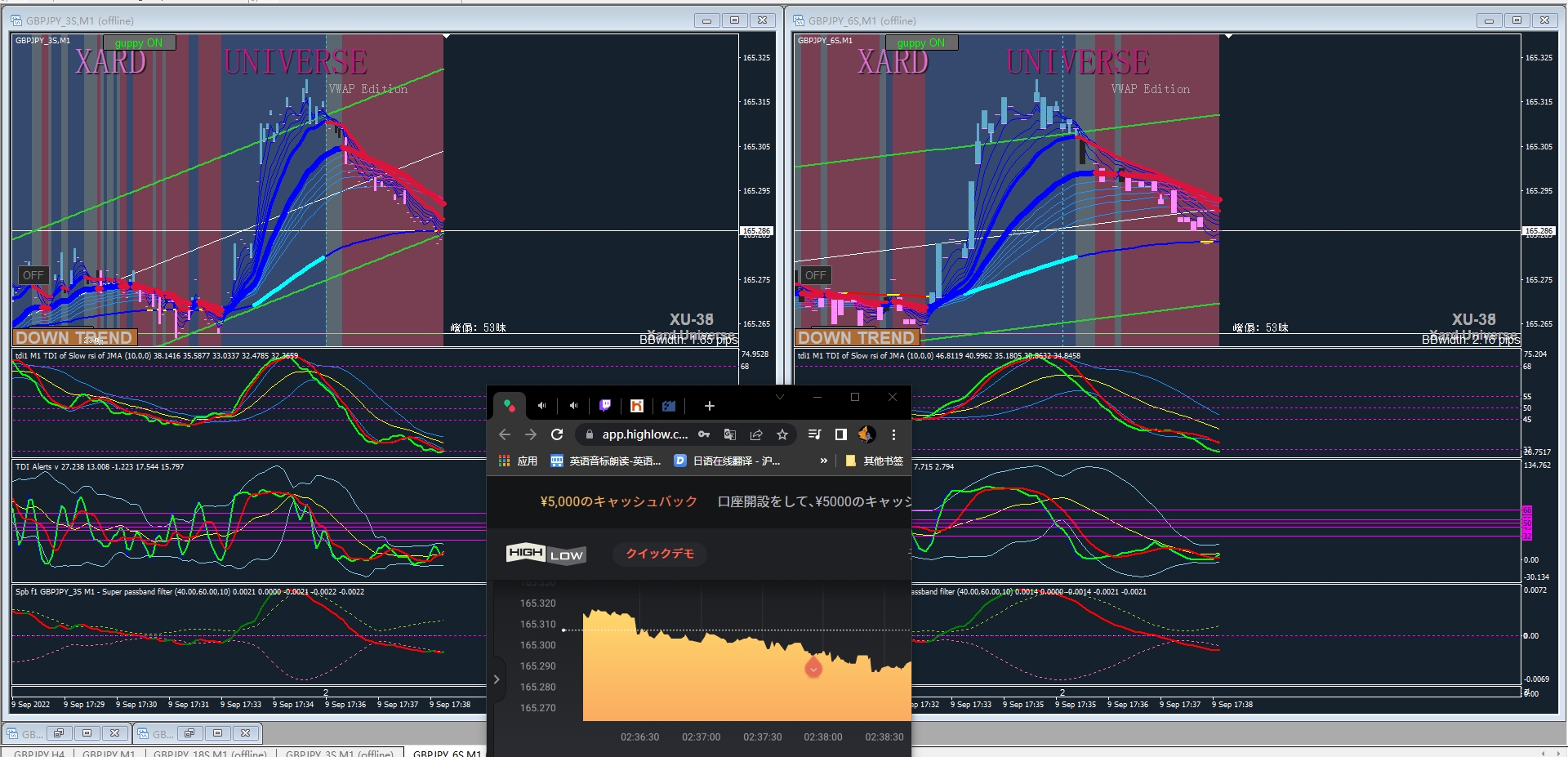Switch to GBPJPY_18S,M1 (offline) chart tab

[x=210, y=753]
